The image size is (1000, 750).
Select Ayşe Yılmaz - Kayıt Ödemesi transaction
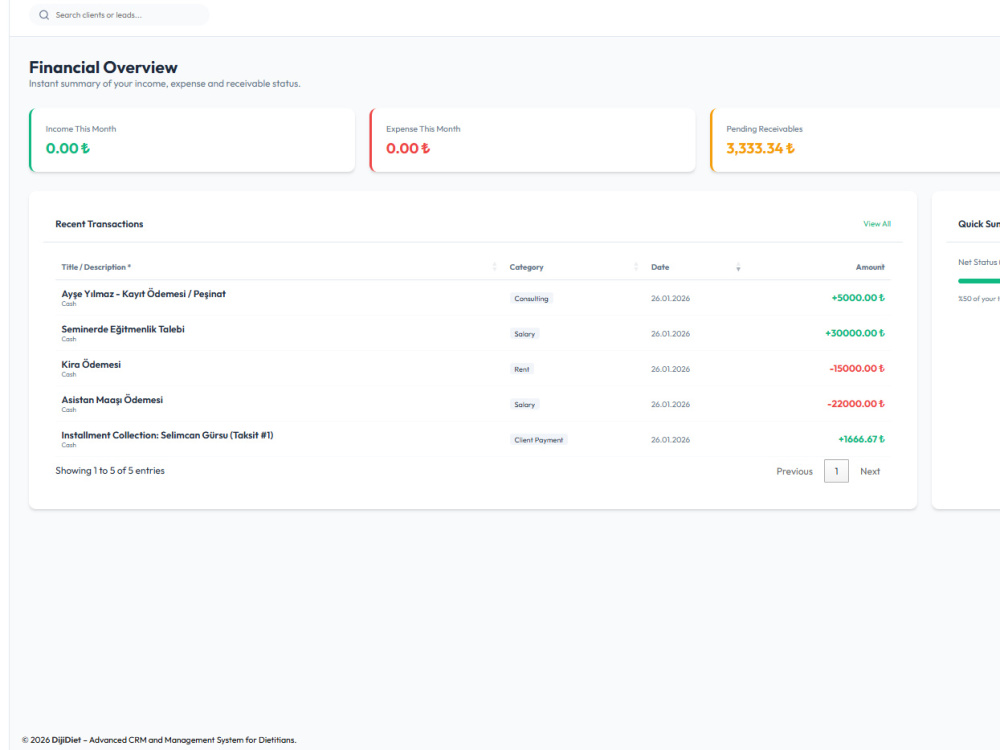point(473,298)
